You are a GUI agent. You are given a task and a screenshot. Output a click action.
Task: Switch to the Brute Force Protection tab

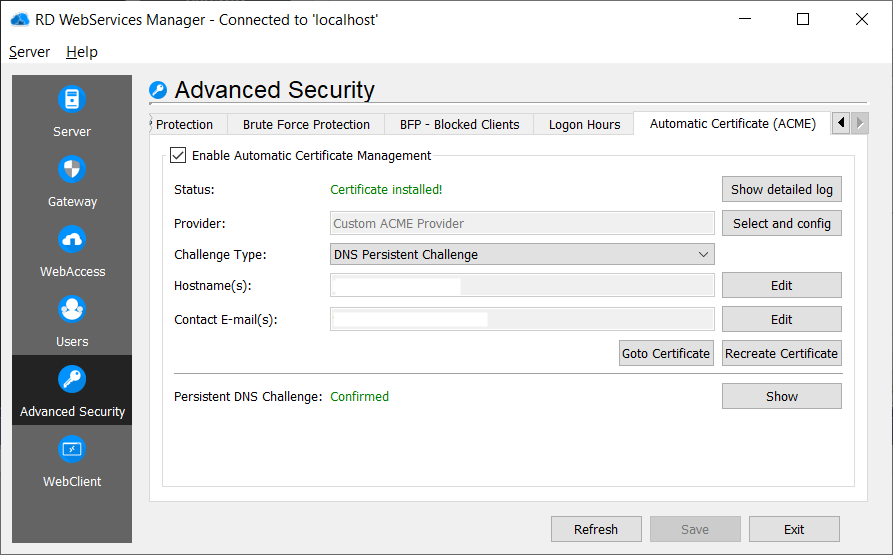[x=306, y=124]
